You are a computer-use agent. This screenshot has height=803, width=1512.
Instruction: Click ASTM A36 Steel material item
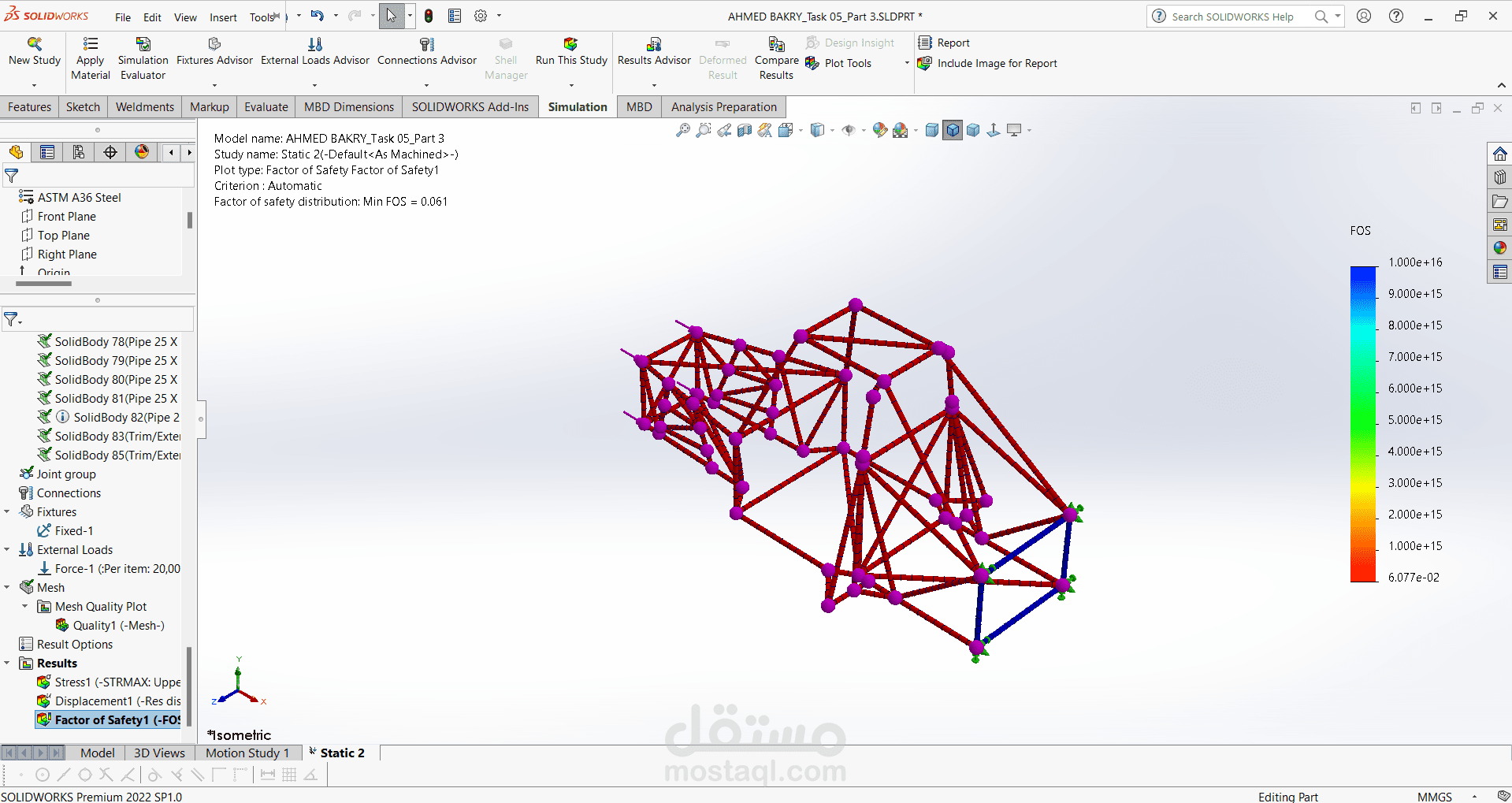pyautogui.click(x=70, y=197)
